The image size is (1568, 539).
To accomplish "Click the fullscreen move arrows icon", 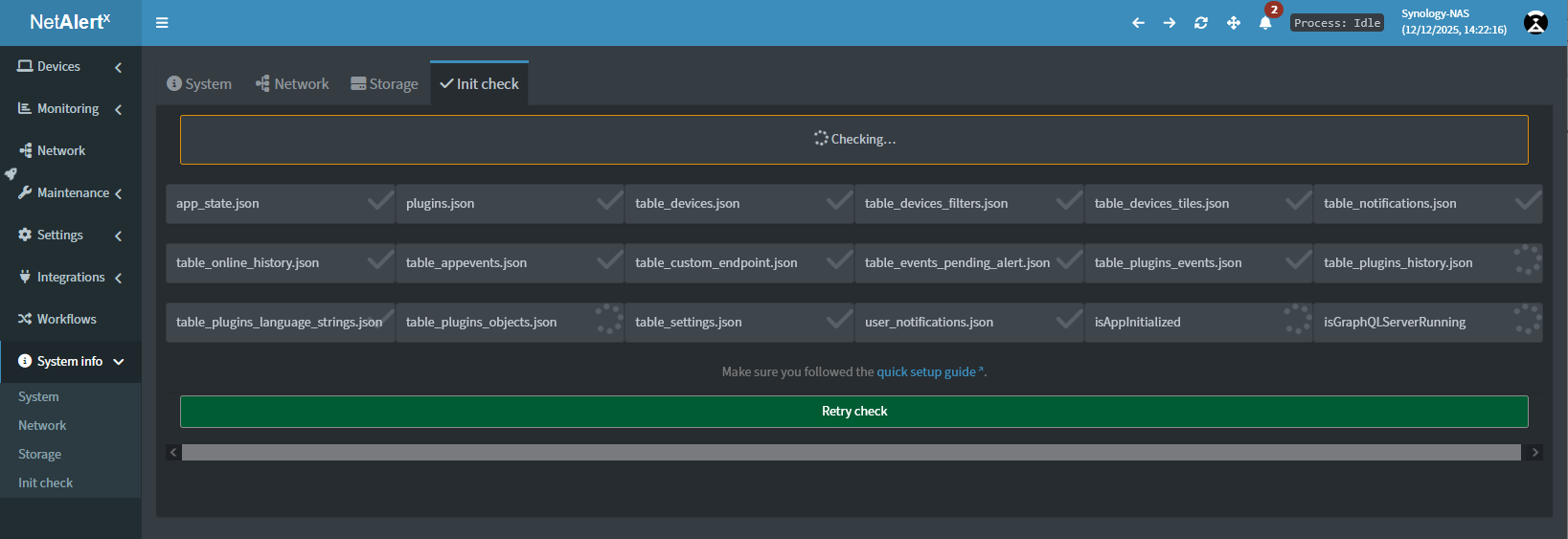I will 1234,23.
